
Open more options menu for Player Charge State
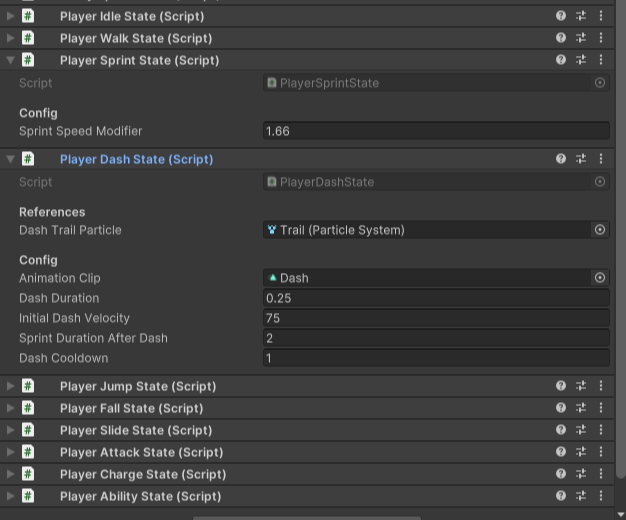(601, 473)
